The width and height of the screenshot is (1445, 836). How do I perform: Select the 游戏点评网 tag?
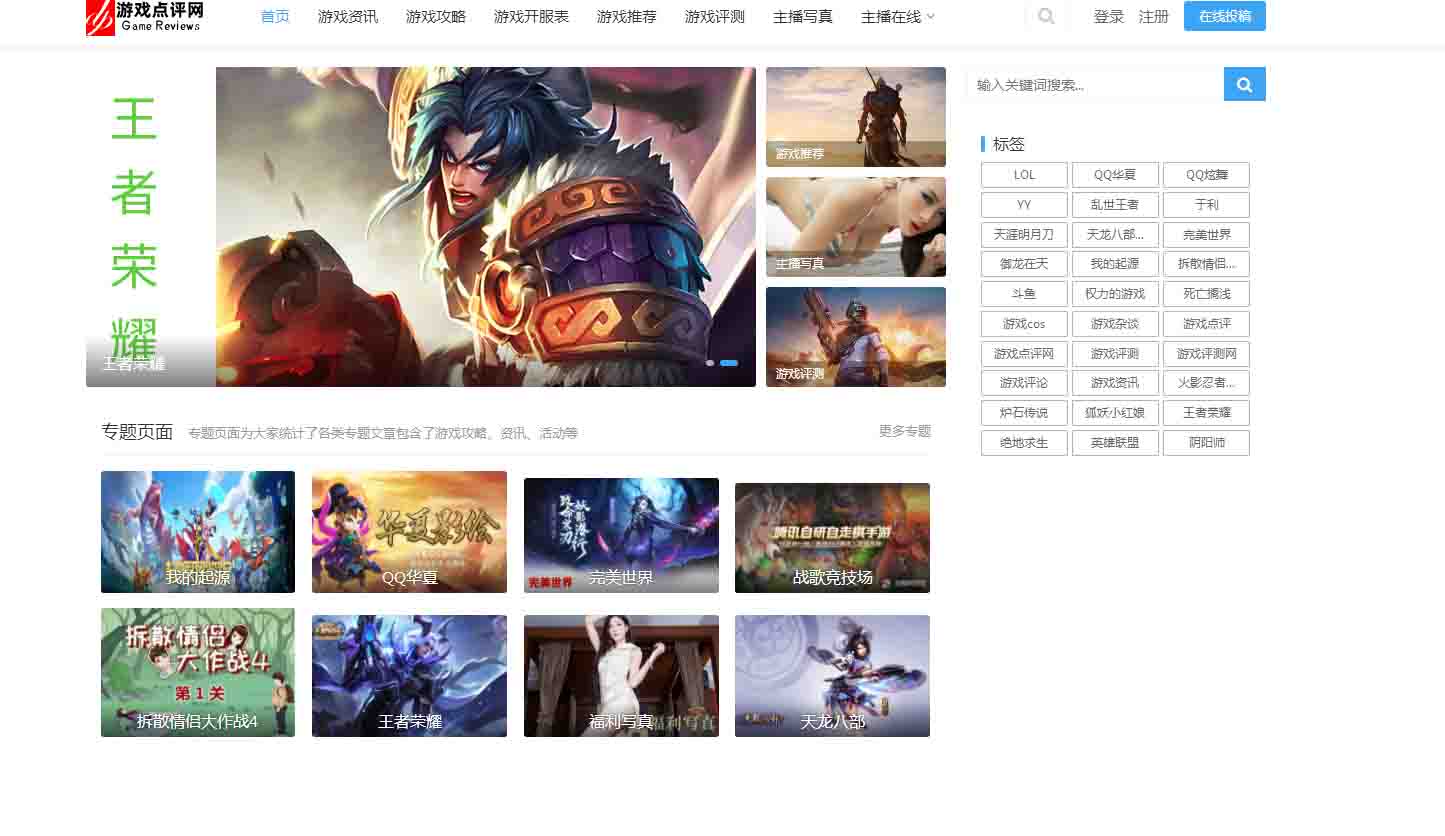click(1024, 354)
